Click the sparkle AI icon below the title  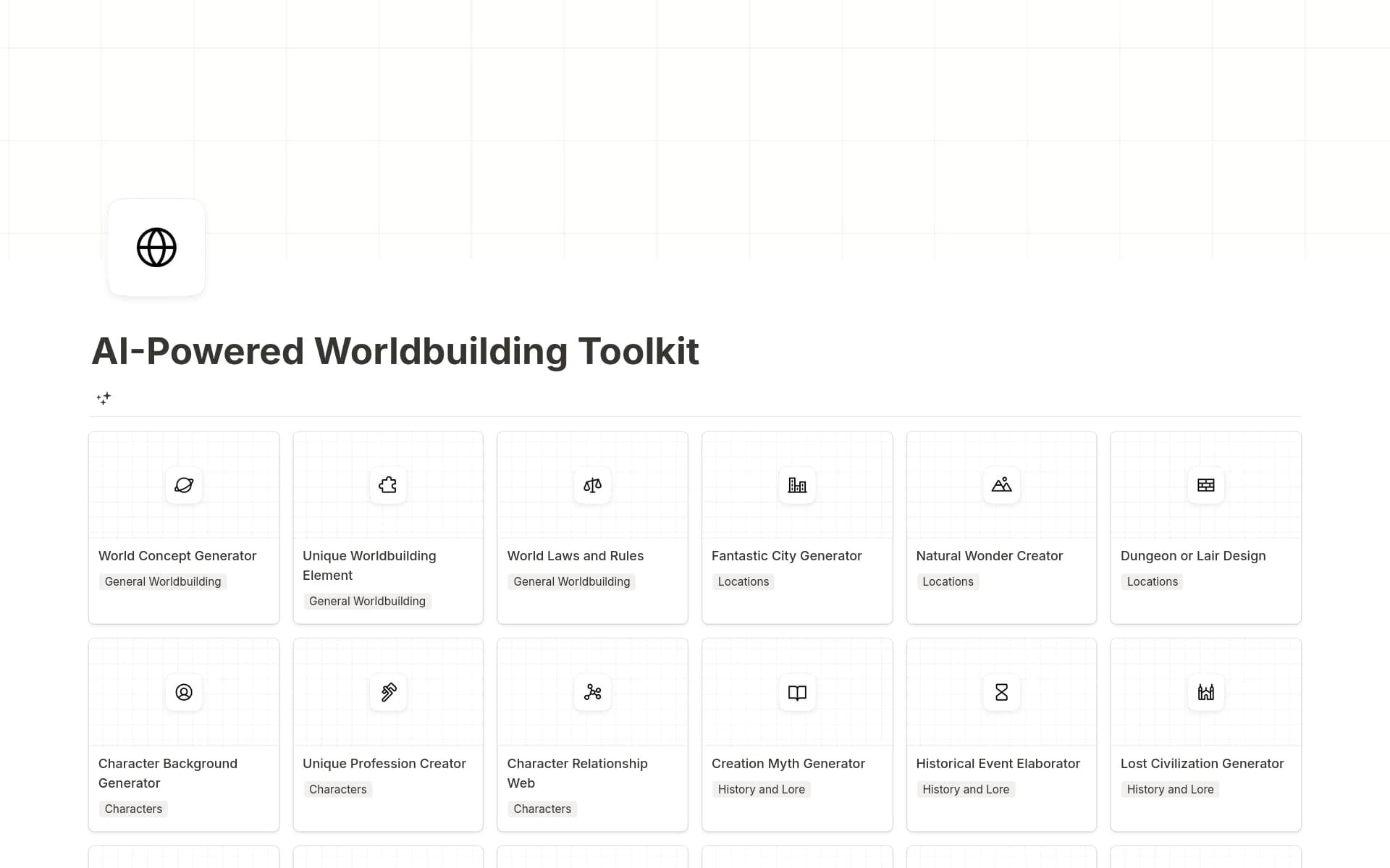(x=104, y=399)
